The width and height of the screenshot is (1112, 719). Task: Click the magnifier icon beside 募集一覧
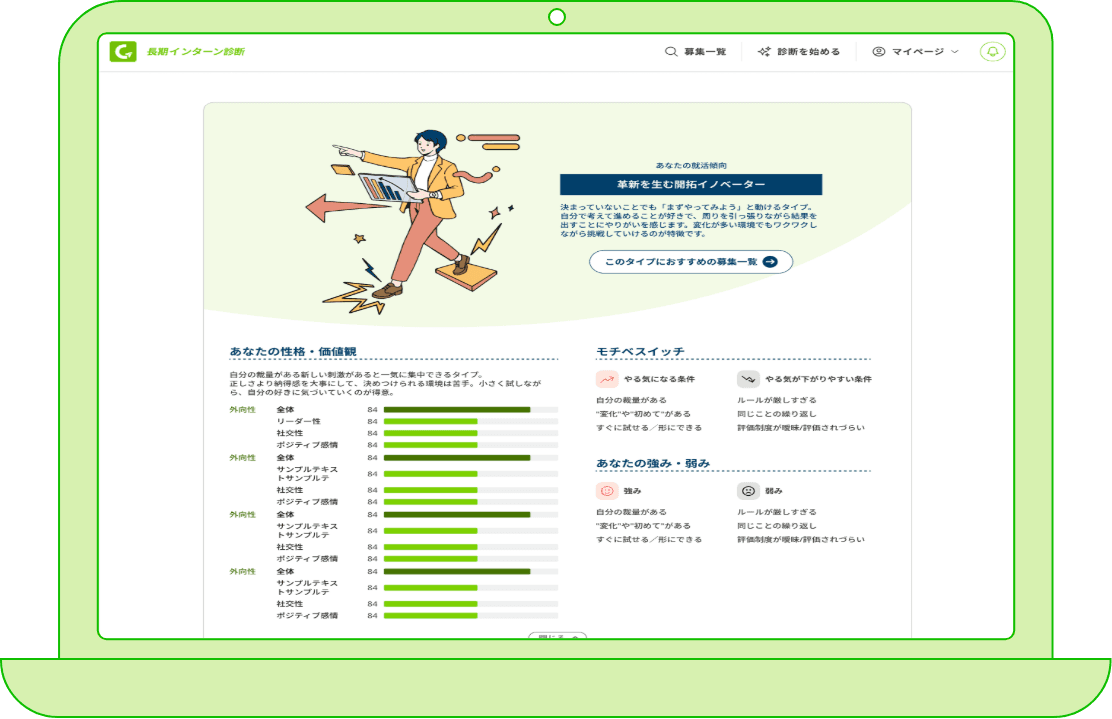[x=671, y=52]
